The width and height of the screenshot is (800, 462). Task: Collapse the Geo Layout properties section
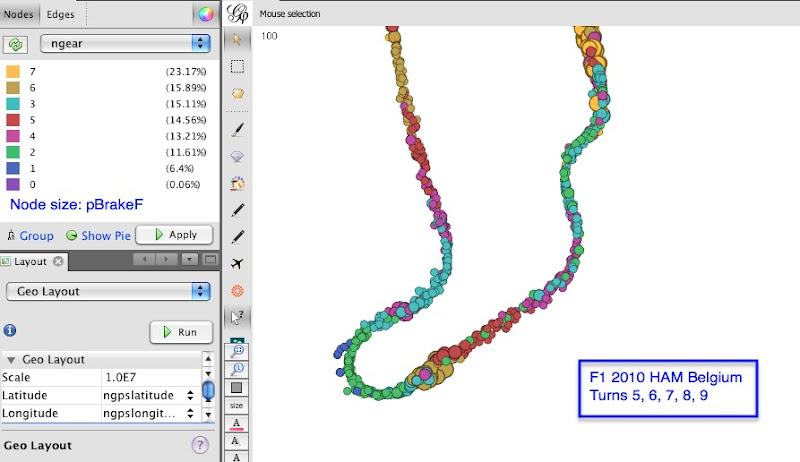(11, 360)
